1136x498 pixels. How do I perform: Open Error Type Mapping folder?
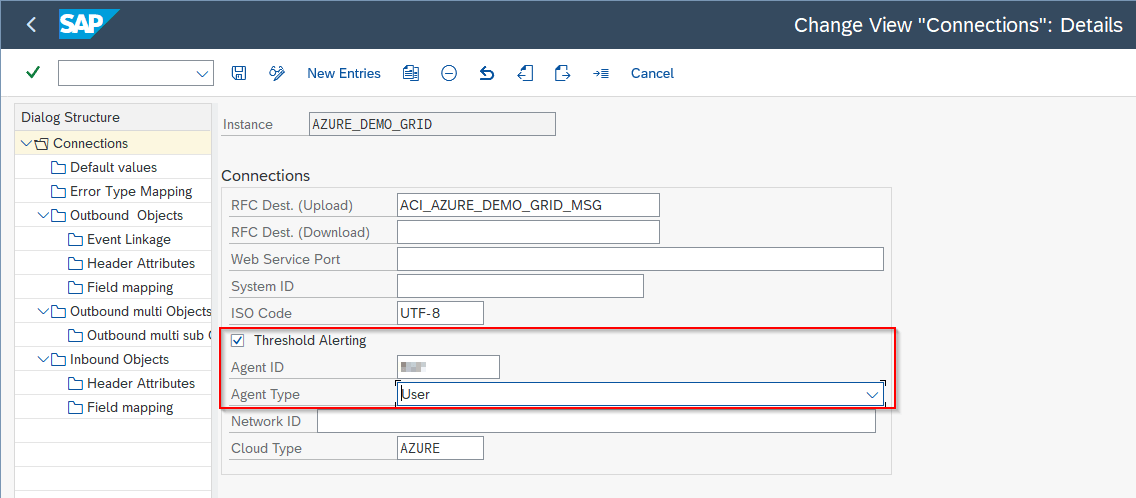pyautogui.click(x=131, y=191)
